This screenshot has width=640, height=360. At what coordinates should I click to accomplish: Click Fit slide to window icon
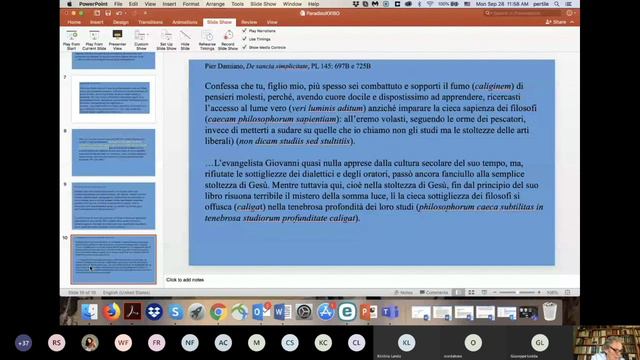[x=567, y=292]
